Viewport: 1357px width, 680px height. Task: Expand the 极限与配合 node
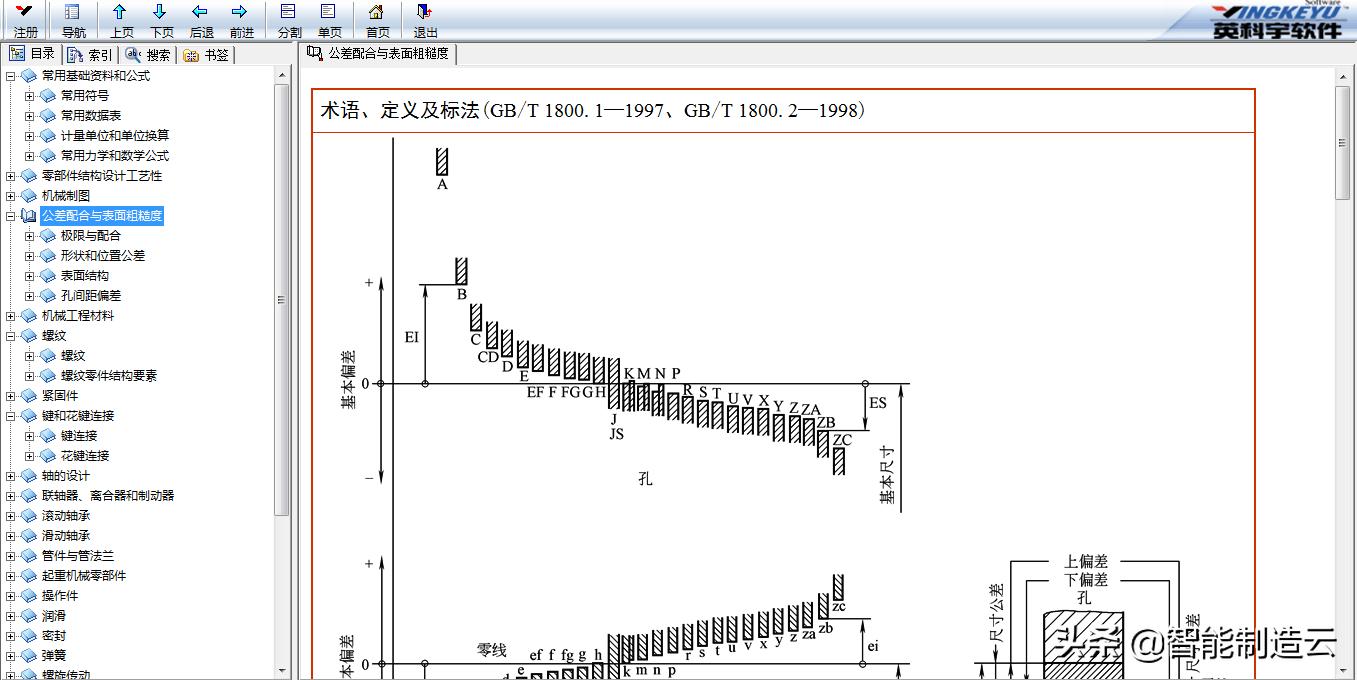[30, 236]
